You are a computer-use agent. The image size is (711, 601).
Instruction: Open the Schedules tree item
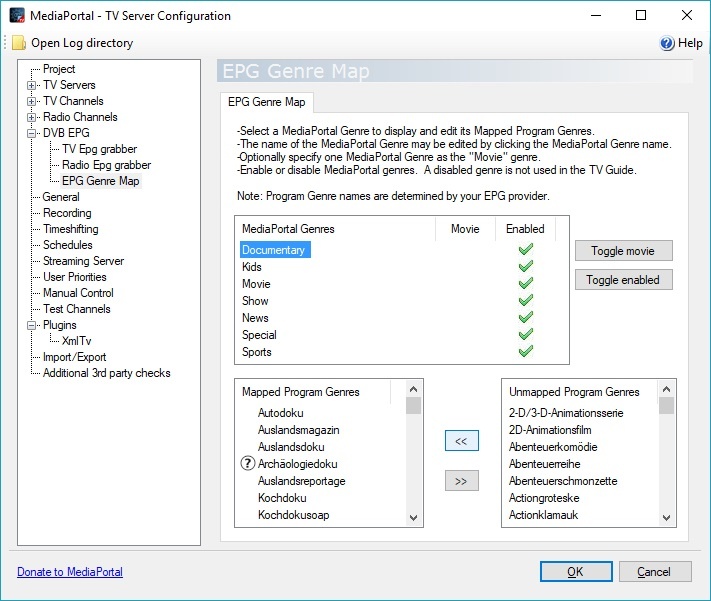pos(68,245)
